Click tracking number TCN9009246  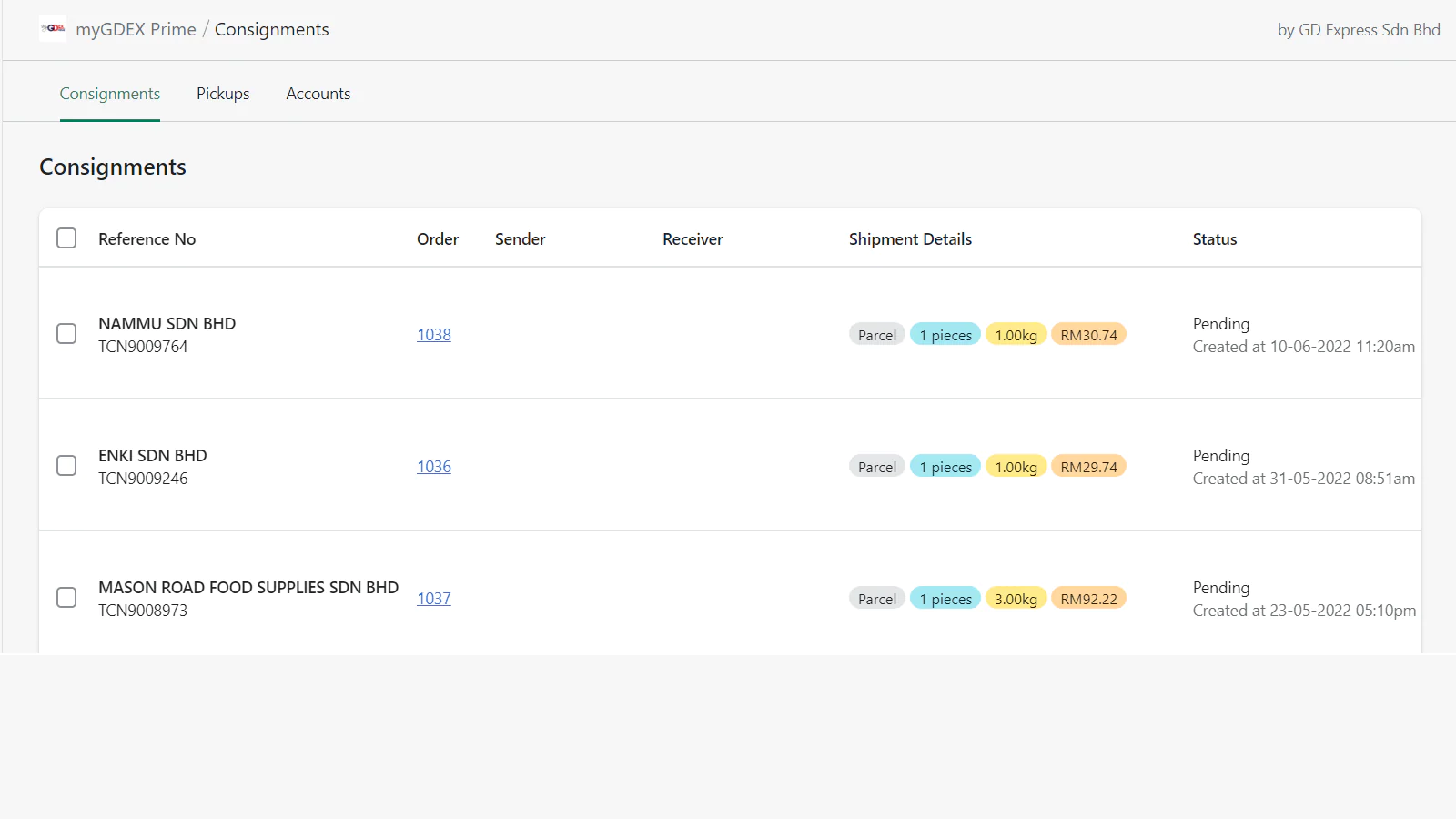pos(143,479)
